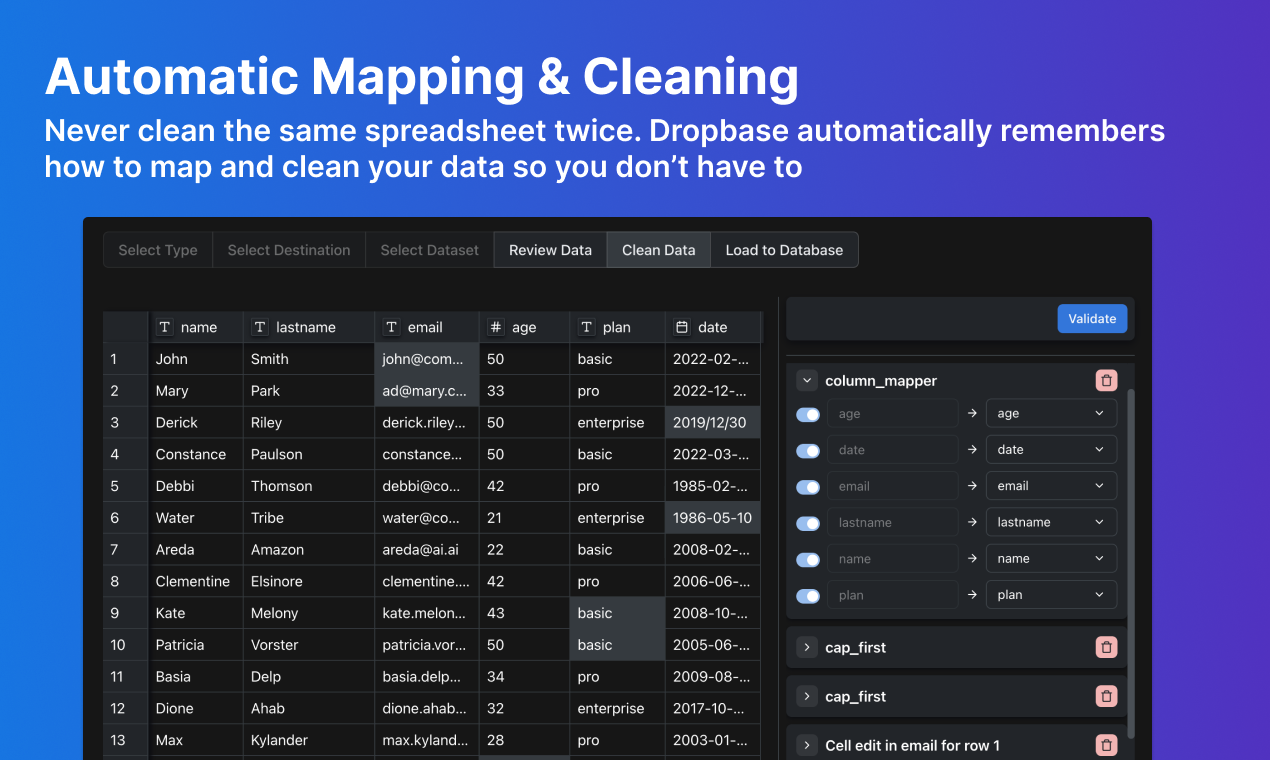Open the date target column dropdown
Screen dimensions: 1270x760
[1052, 449]
